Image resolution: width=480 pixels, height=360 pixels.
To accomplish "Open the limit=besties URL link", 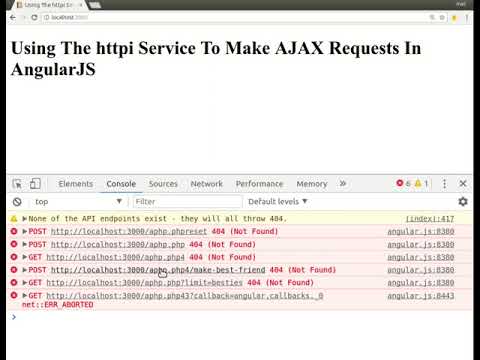I will 144,283.
